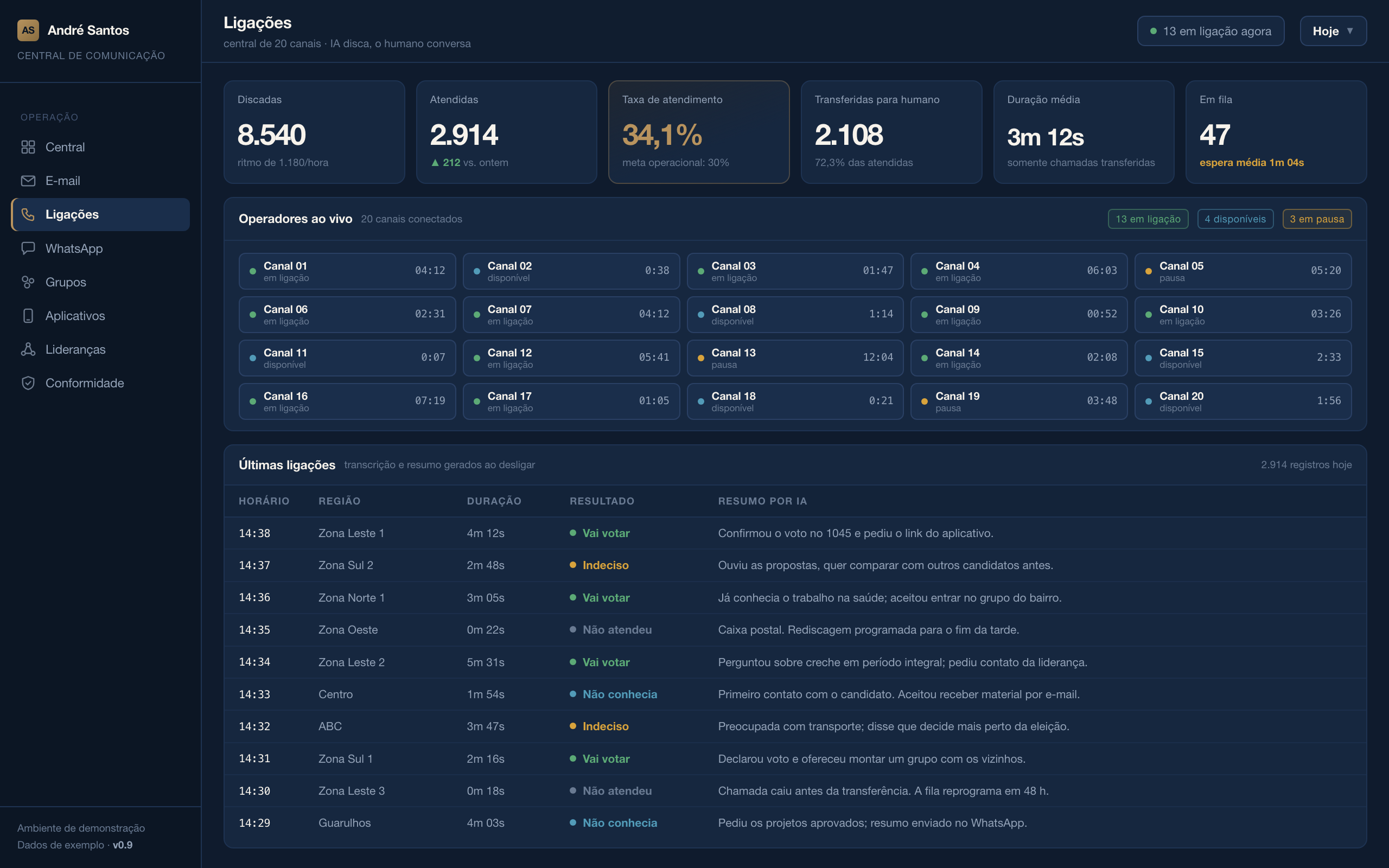Navigate to Grupos
This screenshot has width=1389, height=868.
100,282
